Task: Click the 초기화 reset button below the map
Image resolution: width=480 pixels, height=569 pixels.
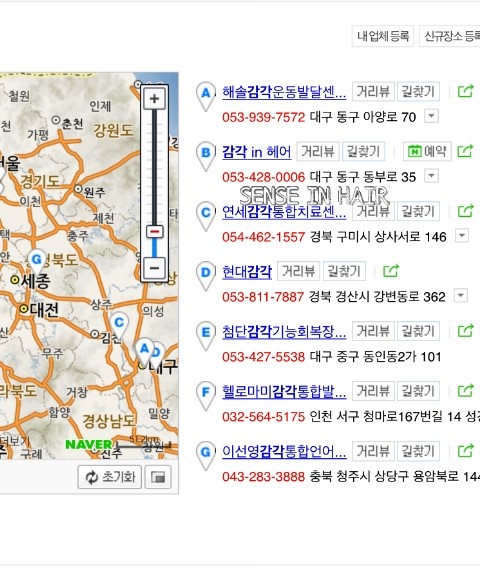Action: [x=110, y=477]
